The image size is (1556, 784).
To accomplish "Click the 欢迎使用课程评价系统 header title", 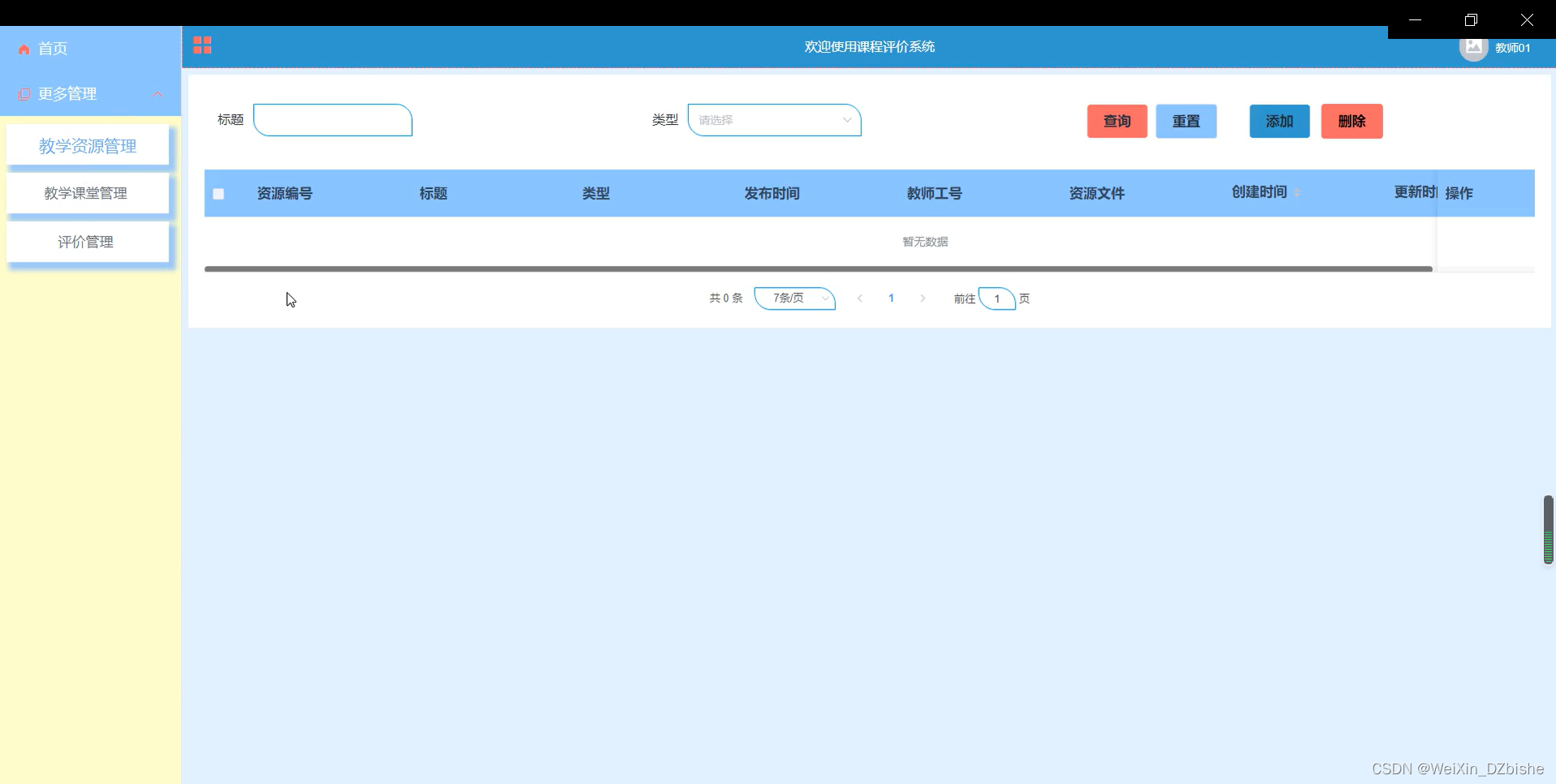I will coord(870,47).
